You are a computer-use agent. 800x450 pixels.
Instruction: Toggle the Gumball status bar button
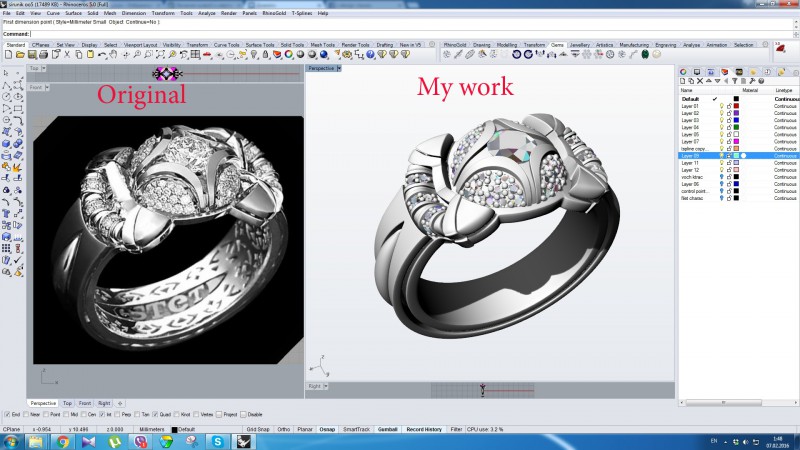coord(388,430)
